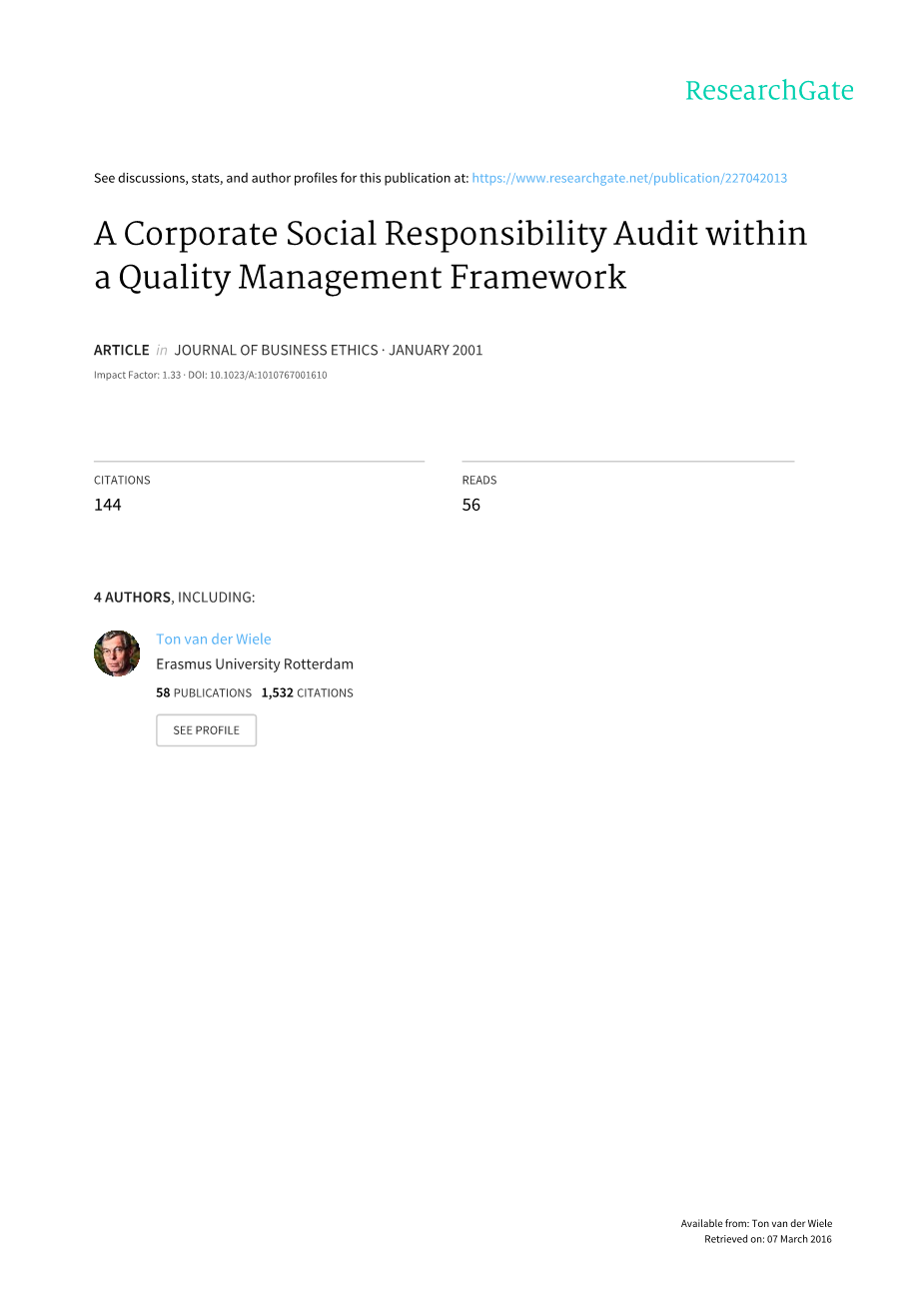Click the READS label above 56
Viewport: 924px width, 1308px height.
pos(479,481)
